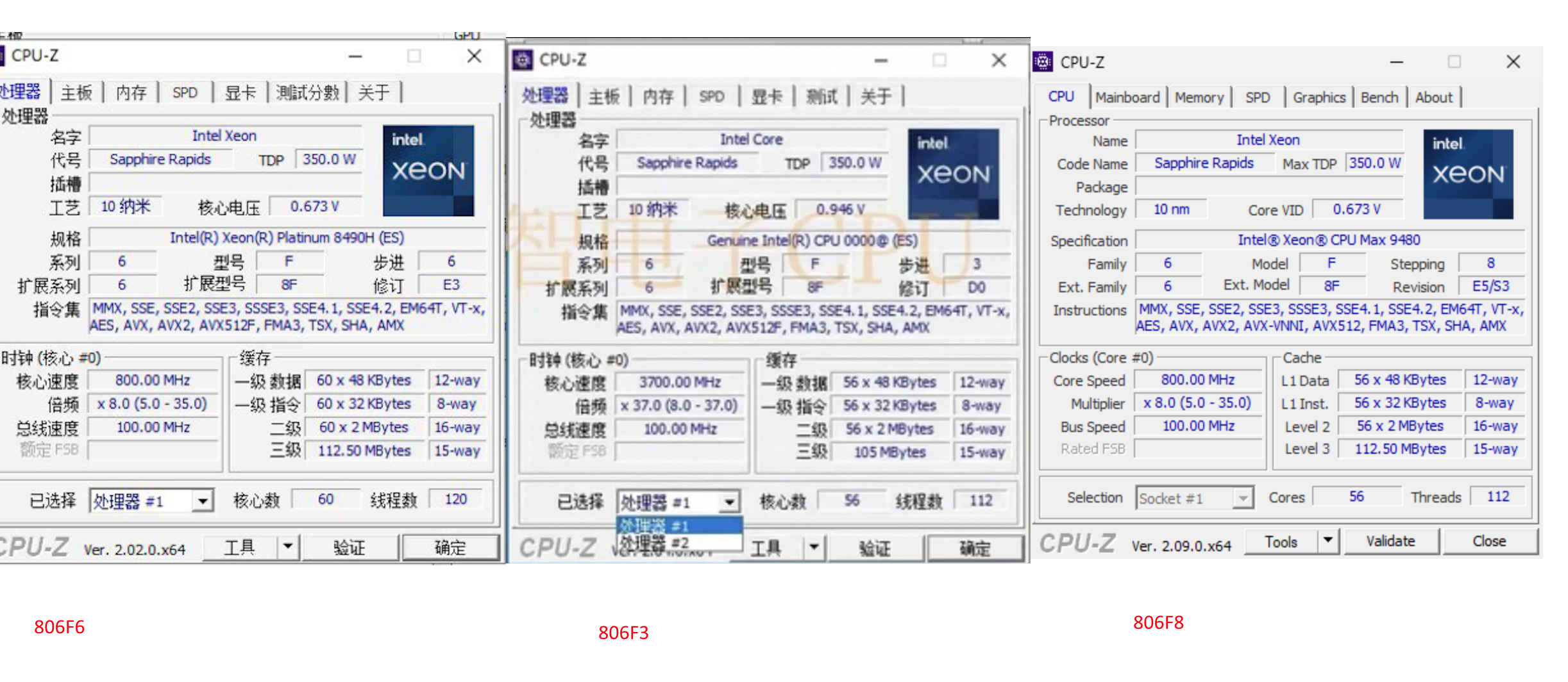The image size is (1568, 682).
Task: Switch to 主板 tab in the Ver. 2.02.0 window
Action: (x=77, y=93)
